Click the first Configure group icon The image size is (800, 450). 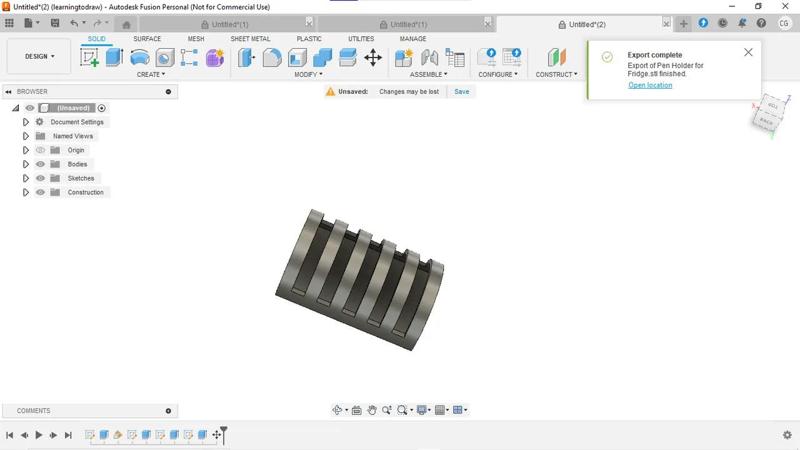486,57
